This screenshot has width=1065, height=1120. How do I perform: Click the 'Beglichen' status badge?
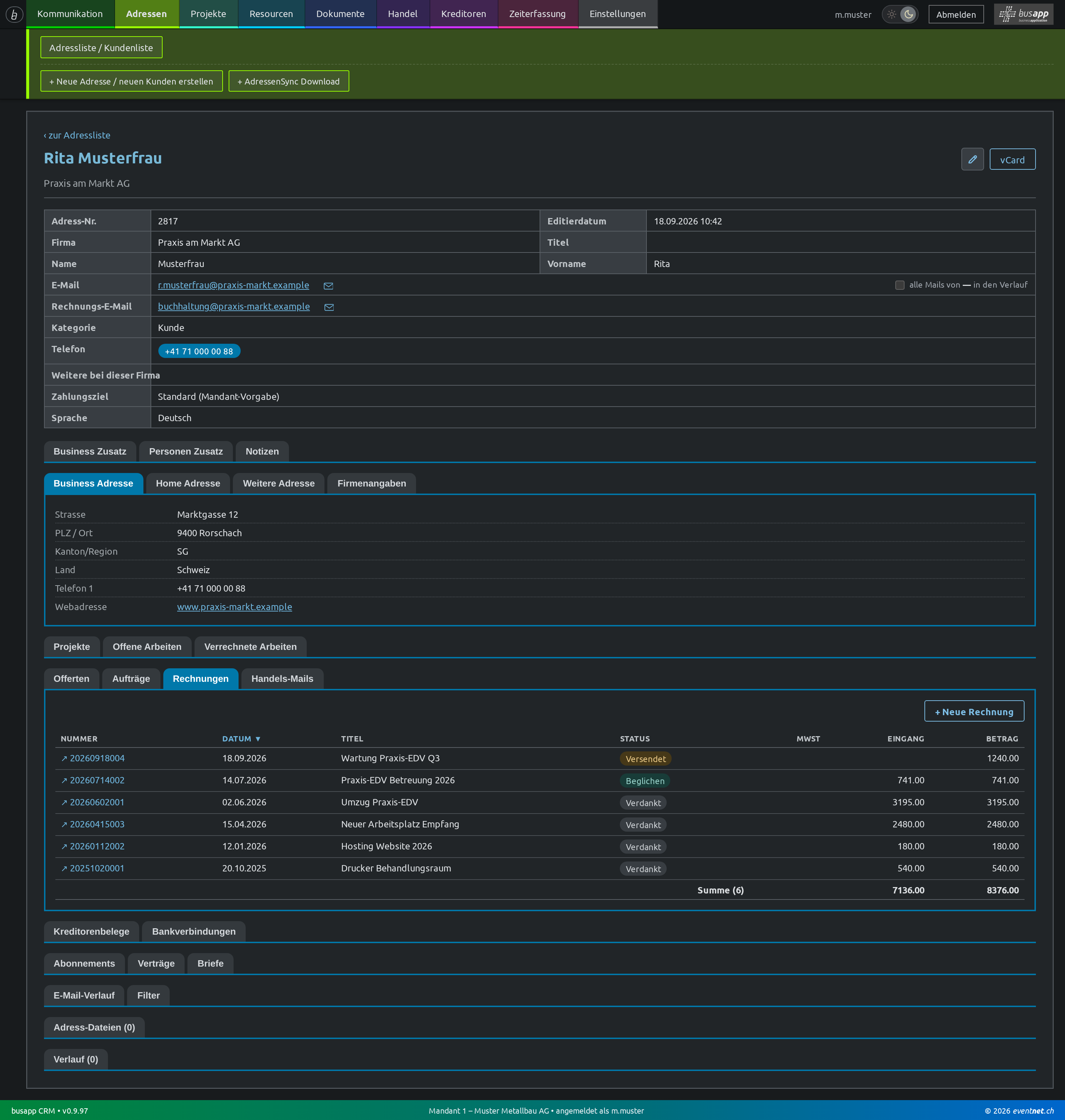pyautogui.click(x=645, y=781)
